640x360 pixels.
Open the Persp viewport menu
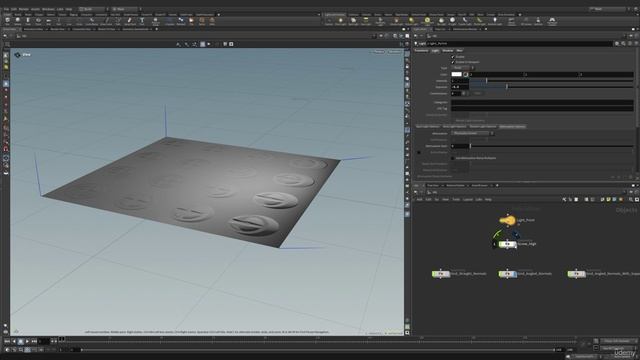[x=379, y=52]
